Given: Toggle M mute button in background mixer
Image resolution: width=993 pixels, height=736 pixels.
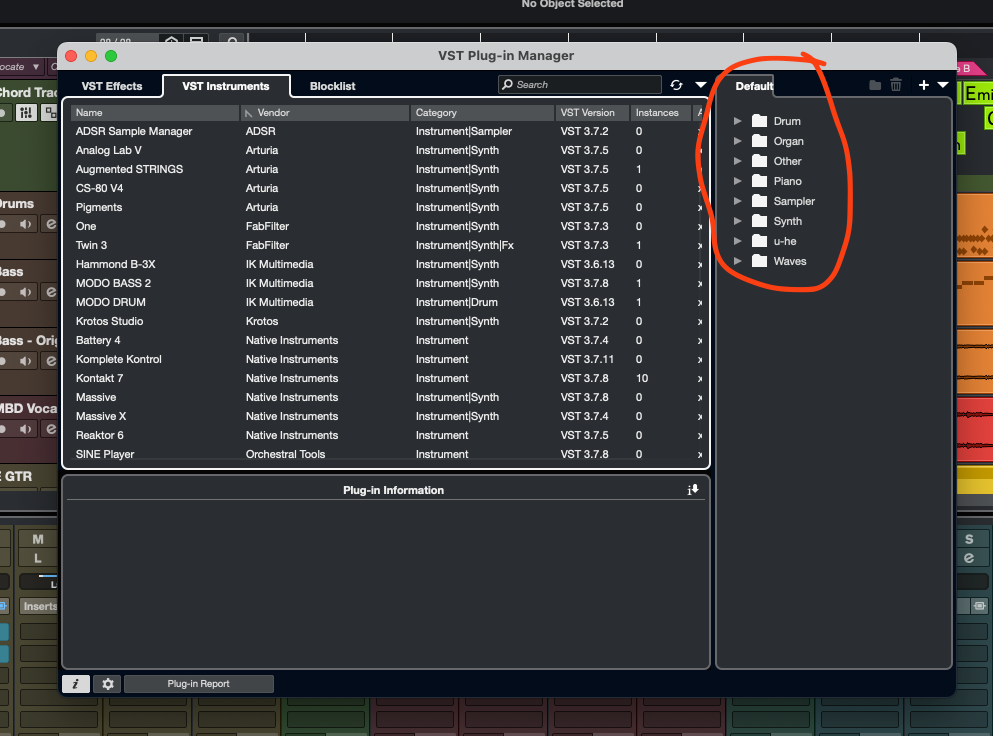Looking at the screenshot, I should (38, 539).
